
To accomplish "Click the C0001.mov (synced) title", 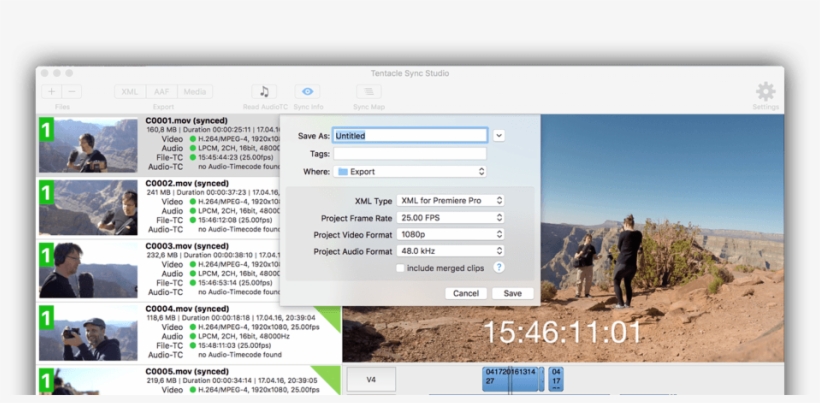I will tap(187, 121).
